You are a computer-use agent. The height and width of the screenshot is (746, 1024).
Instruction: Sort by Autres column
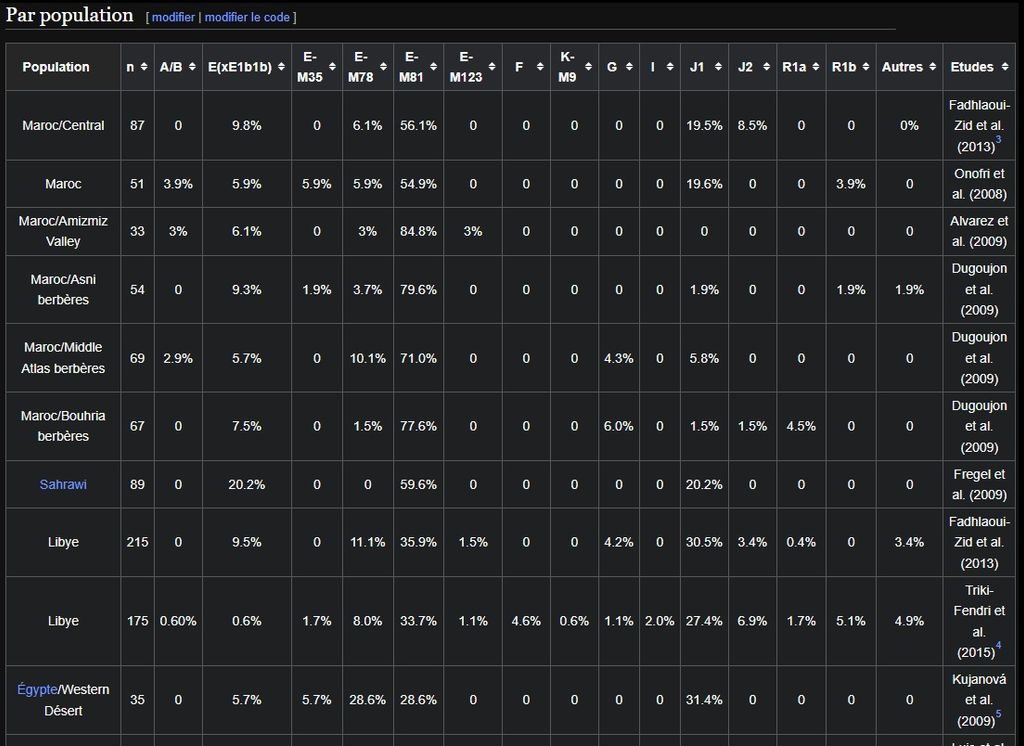coord(909,67)
